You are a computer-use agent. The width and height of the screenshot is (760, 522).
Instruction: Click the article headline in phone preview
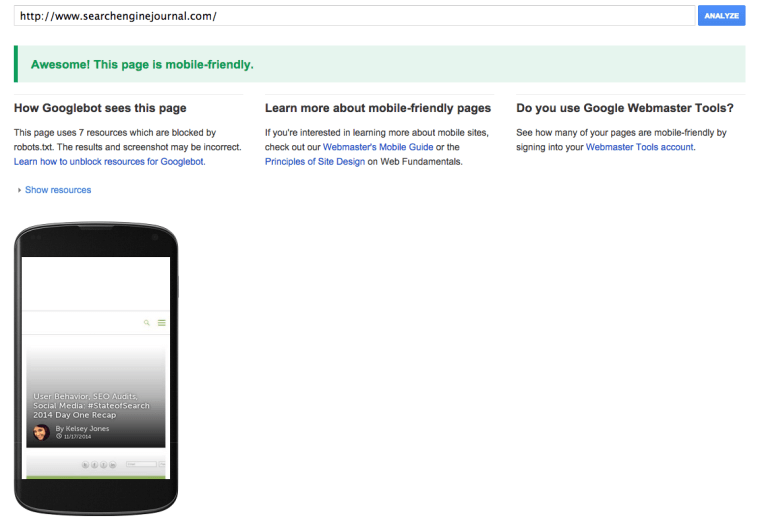(x=89, y=403)
